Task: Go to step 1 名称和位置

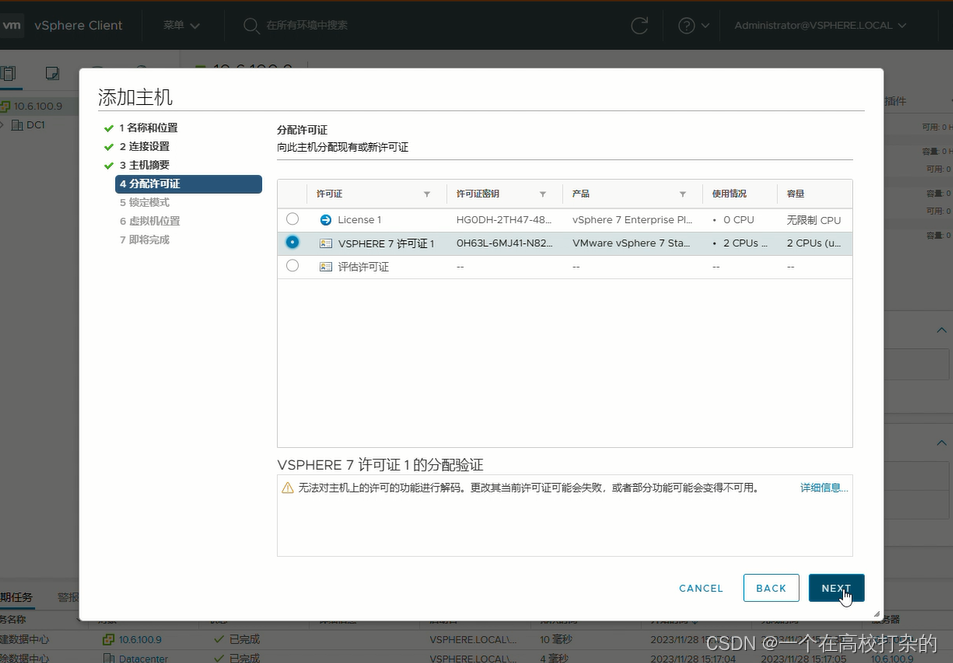Action: point(148,128)
